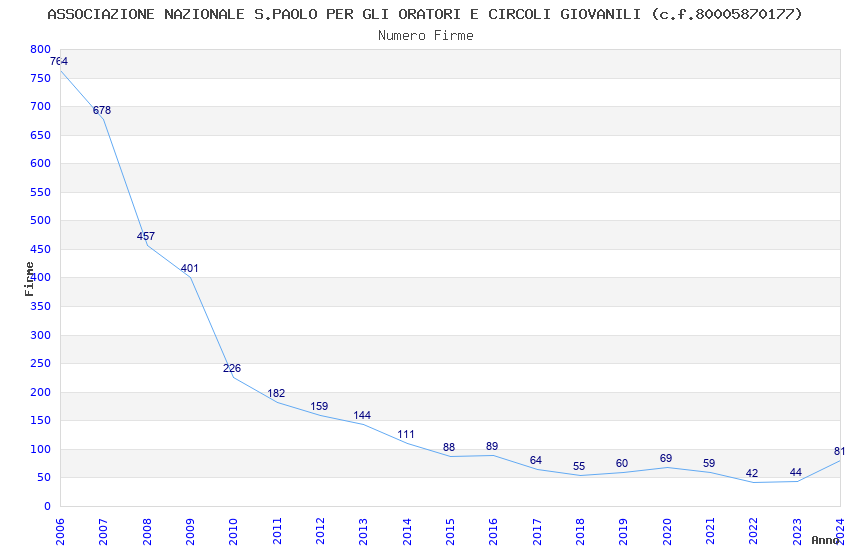Viewport: 850px width, 550px height.
Task: Click the data label 764
Action: [59, 61]
